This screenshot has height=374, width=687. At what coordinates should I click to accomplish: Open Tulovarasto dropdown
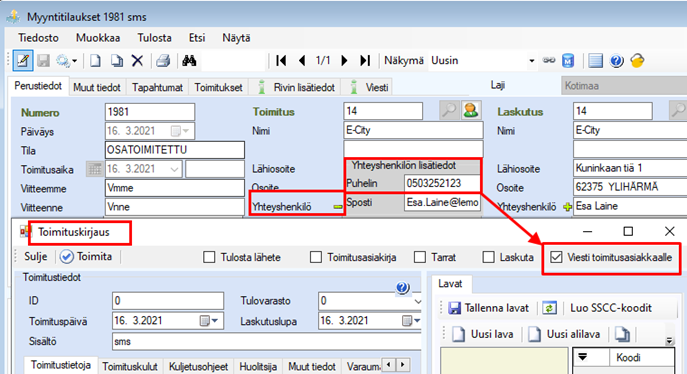[417, 301]
